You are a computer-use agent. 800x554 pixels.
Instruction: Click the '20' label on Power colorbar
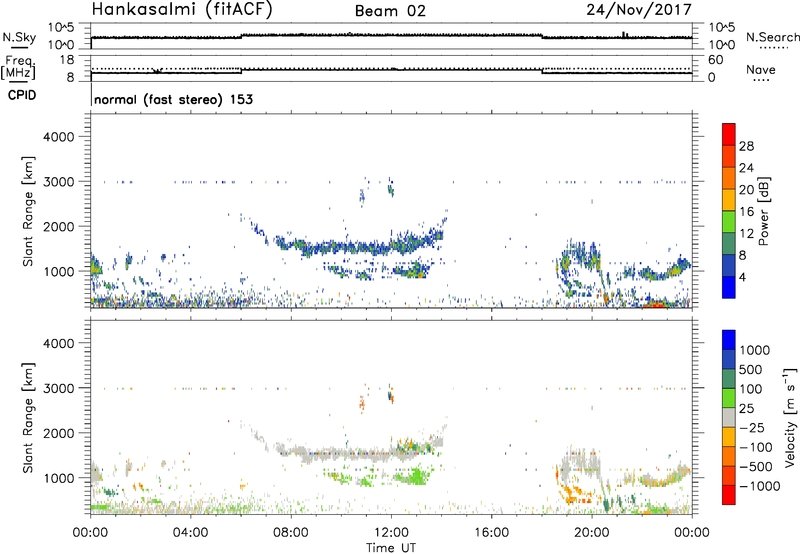click(746, 190)
